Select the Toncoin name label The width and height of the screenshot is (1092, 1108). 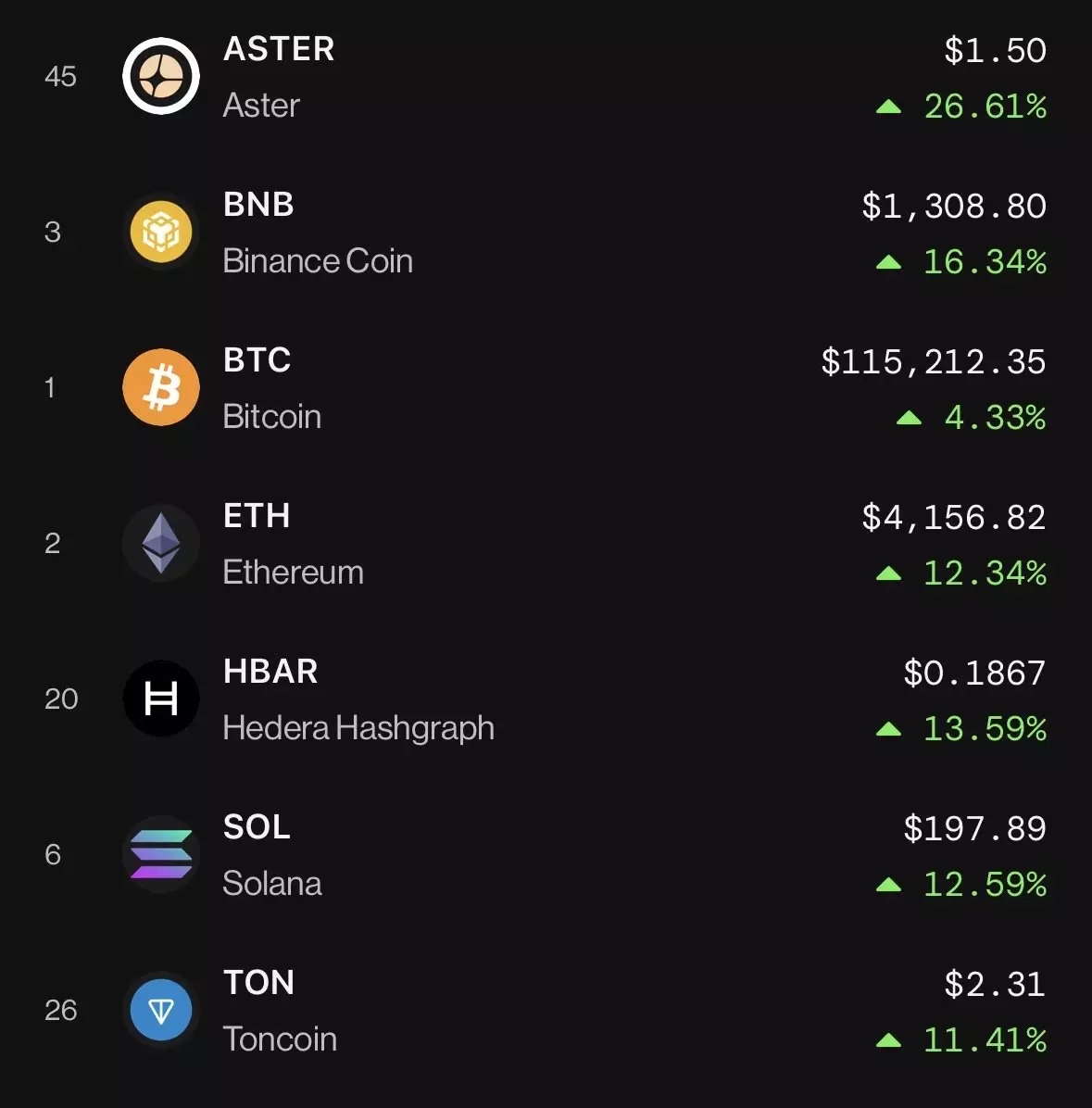click(x=280, y=1039)
